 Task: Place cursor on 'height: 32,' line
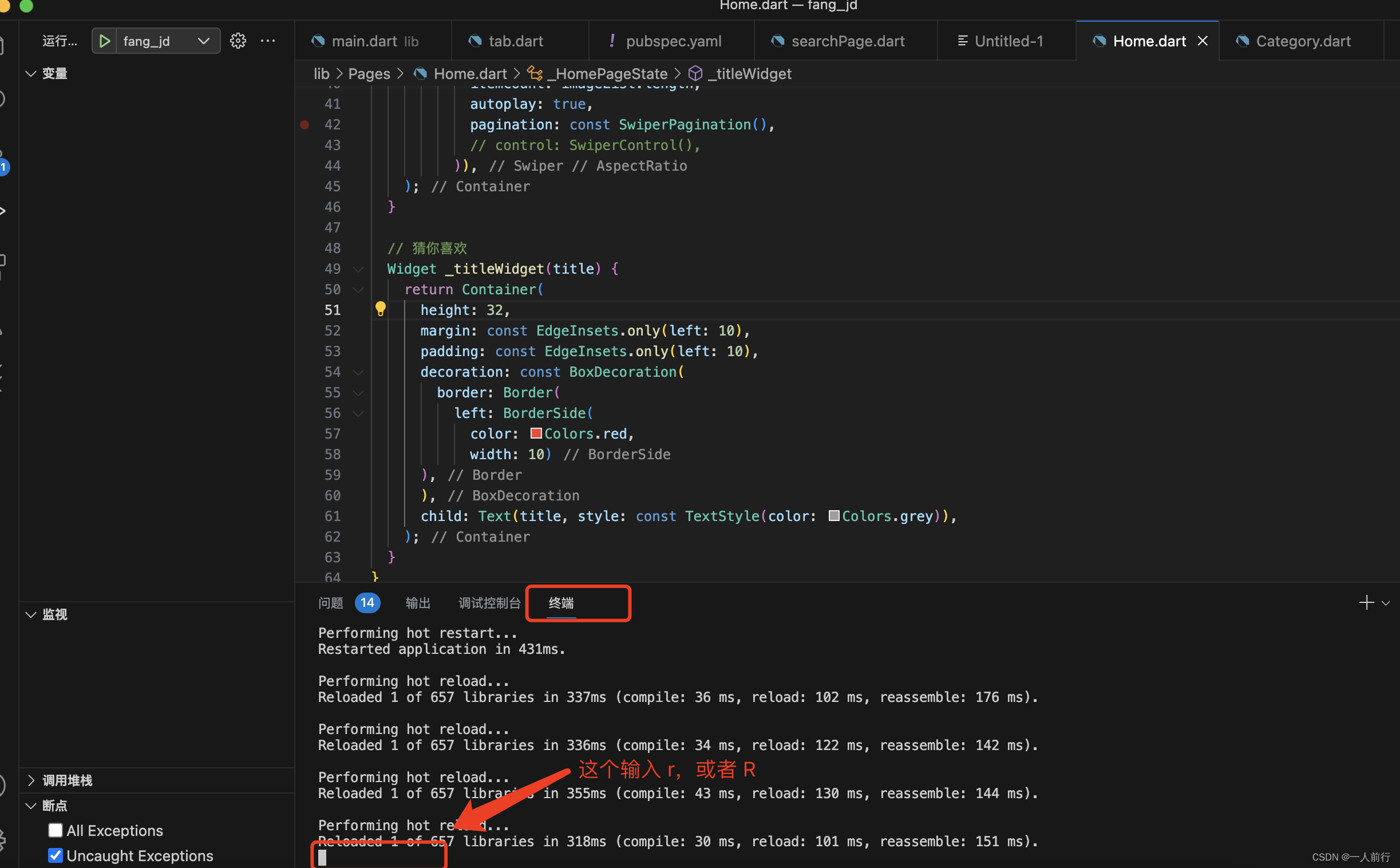[465, 310]
